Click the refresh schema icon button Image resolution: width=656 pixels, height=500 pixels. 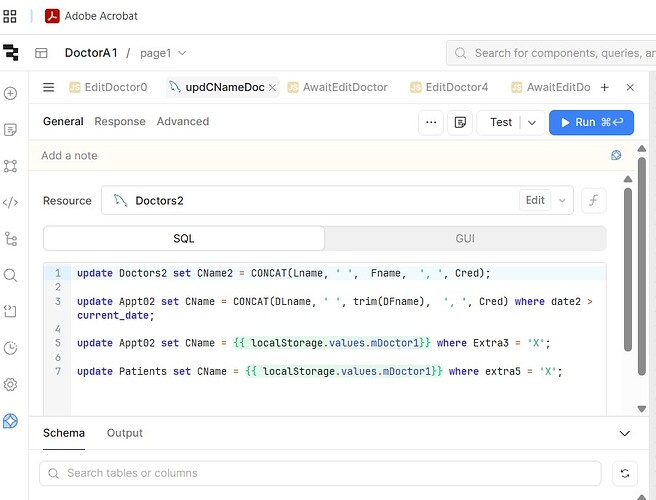[x=625, y=473]
